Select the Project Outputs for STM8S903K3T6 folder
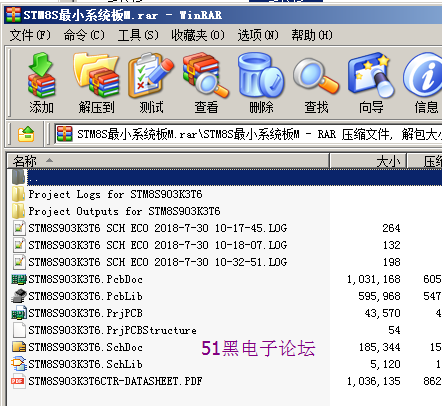The image size is (442, 406). coord(124,211)
